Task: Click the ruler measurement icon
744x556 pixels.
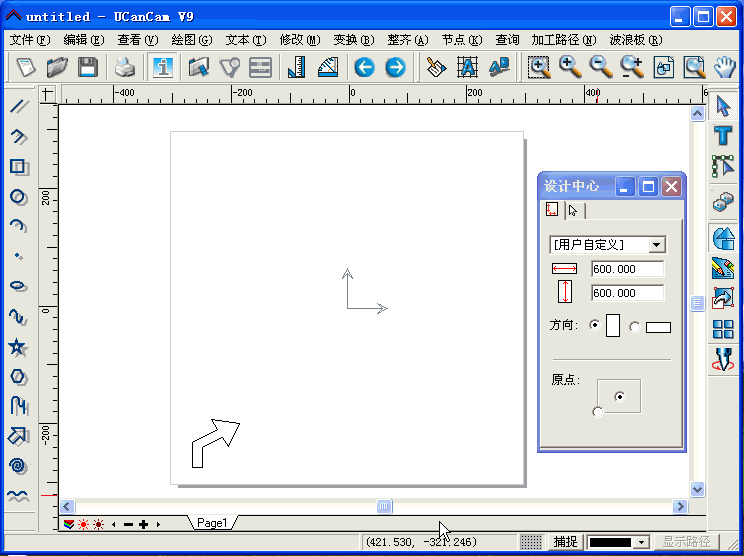Action: (297, 67)
